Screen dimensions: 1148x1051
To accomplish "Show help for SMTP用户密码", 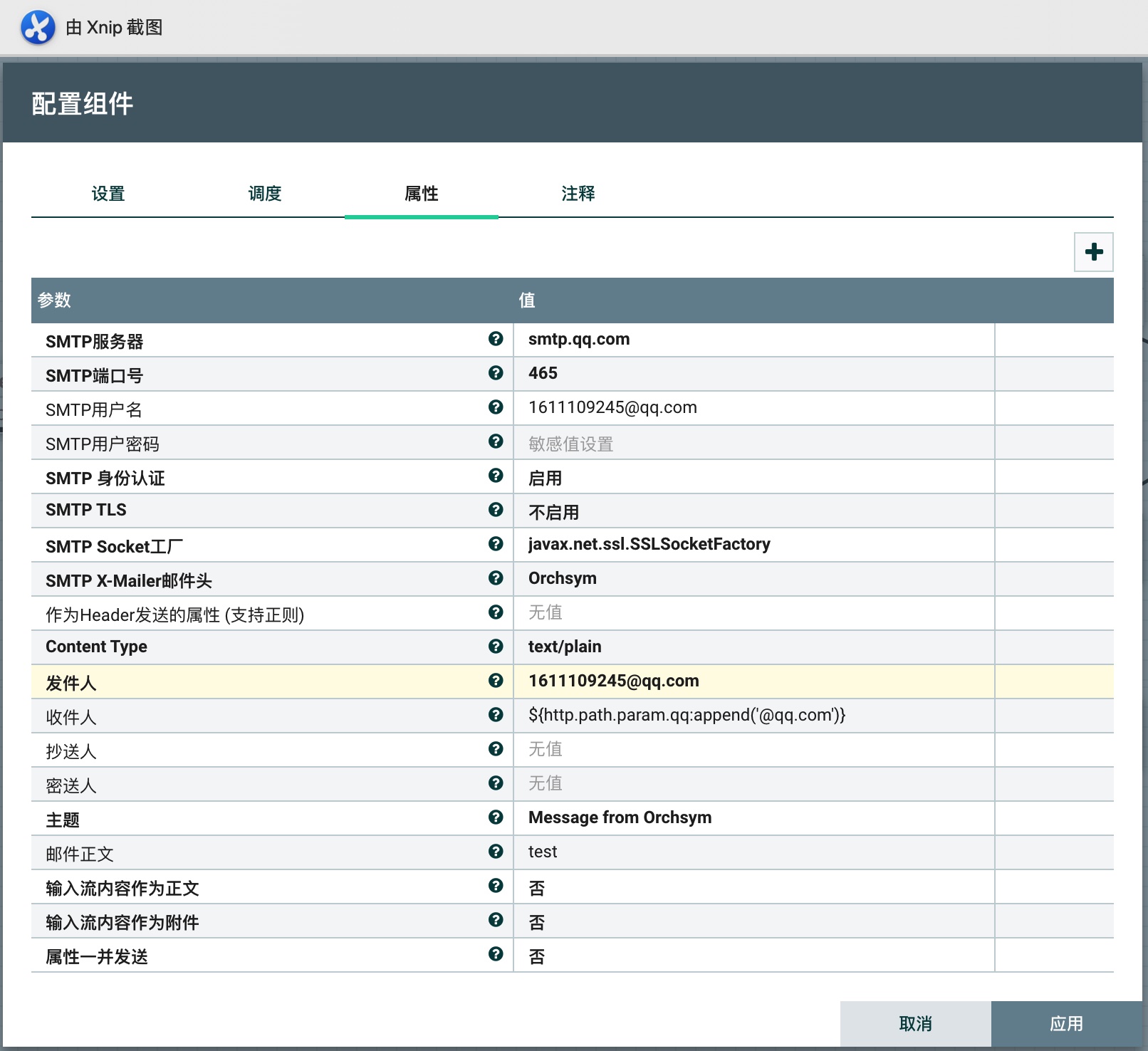I will (x=496, y=441).
